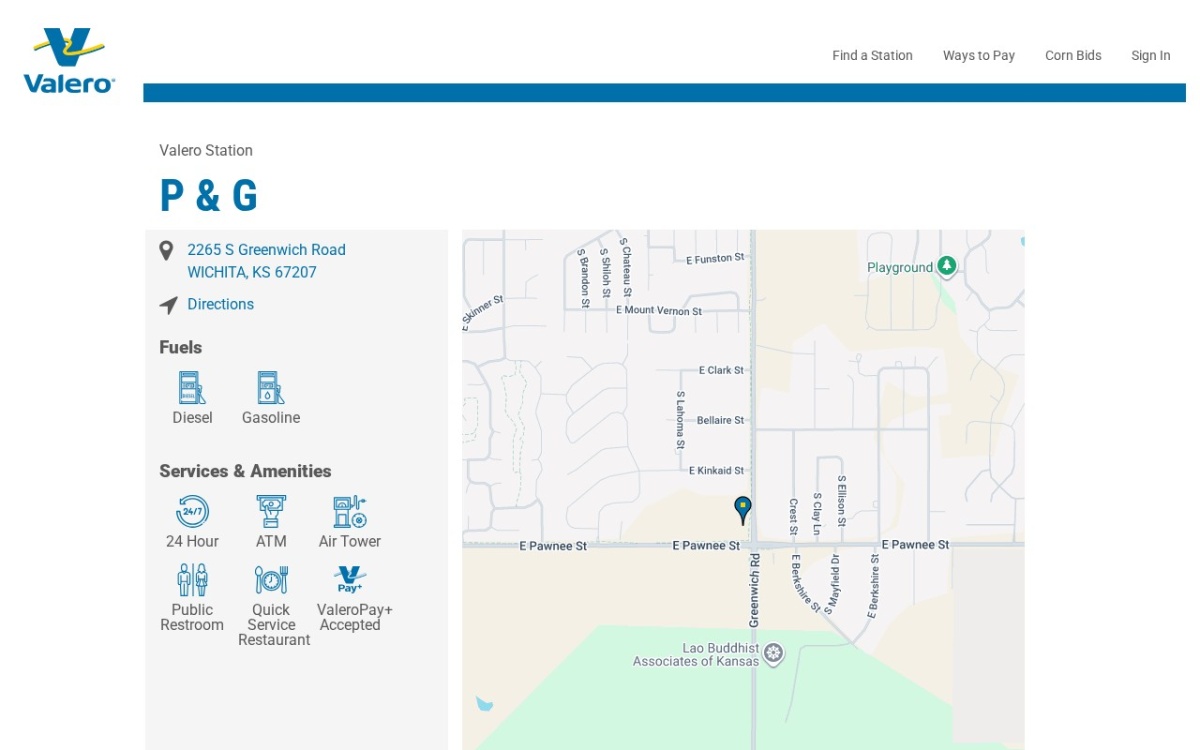Screen dimensions: 1200x750
Task: Click 'S Mayfield Dr' map label
Action: 832,583
